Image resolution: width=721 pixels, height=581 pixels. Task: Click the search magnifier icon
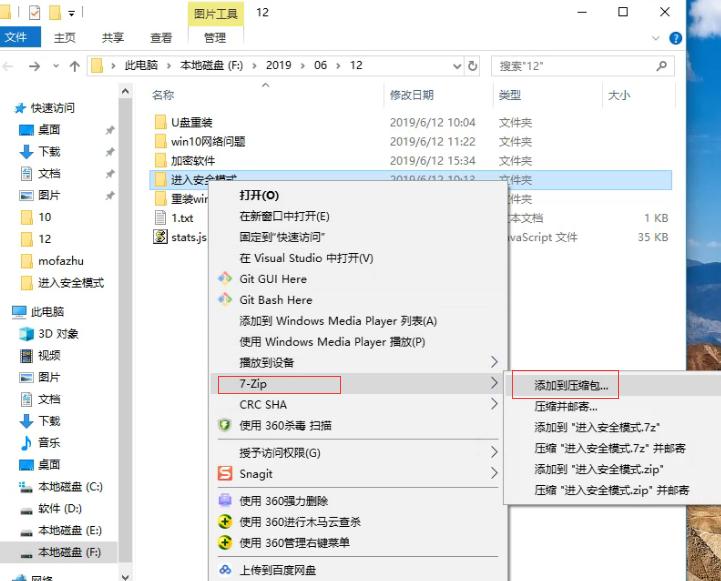coord(661,66)
